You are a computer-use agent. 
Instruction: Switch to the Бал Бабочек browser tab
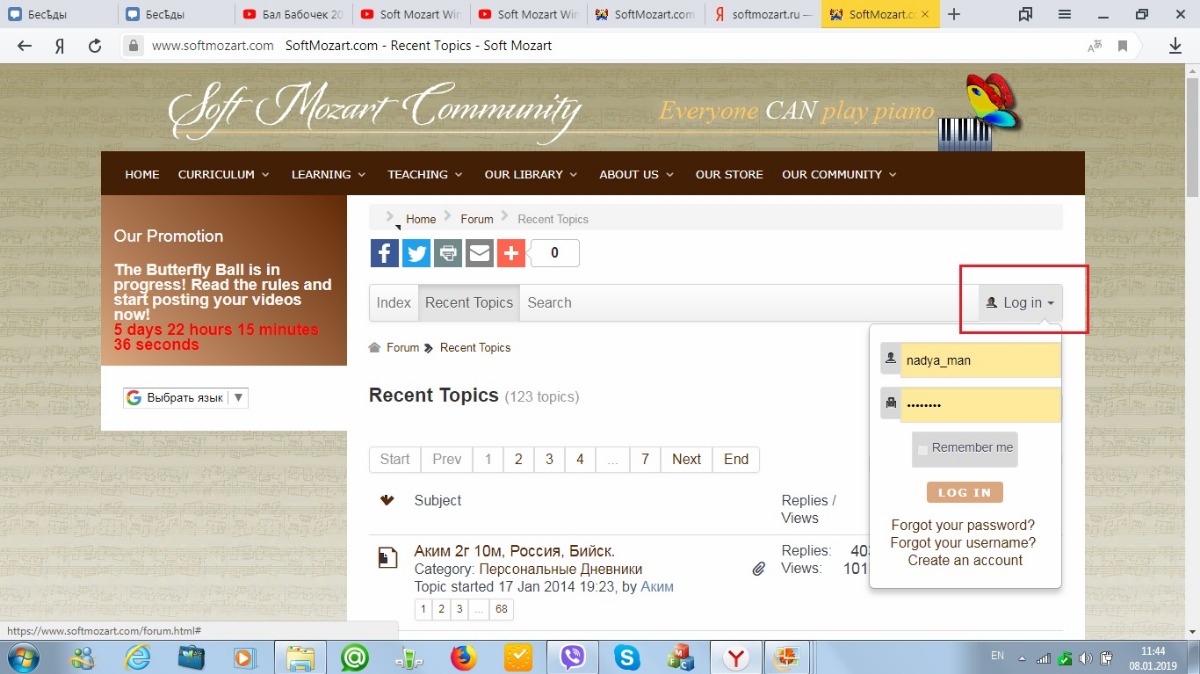click(292, 14)
